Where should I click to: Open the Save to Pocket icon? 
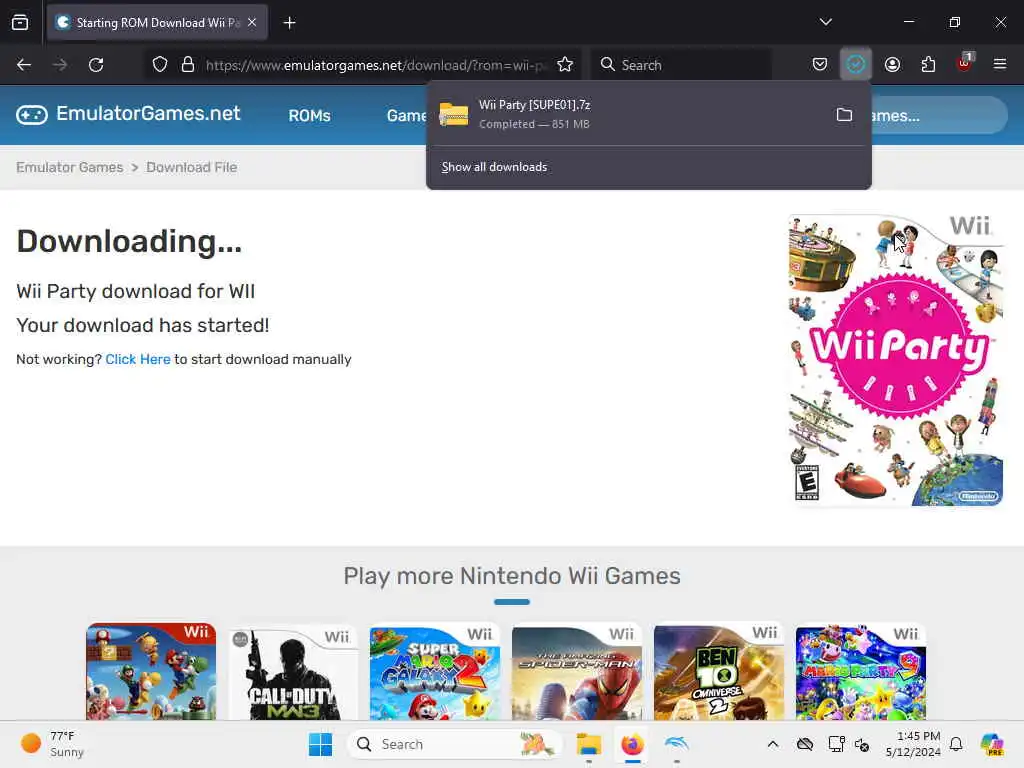click(820, 65)
